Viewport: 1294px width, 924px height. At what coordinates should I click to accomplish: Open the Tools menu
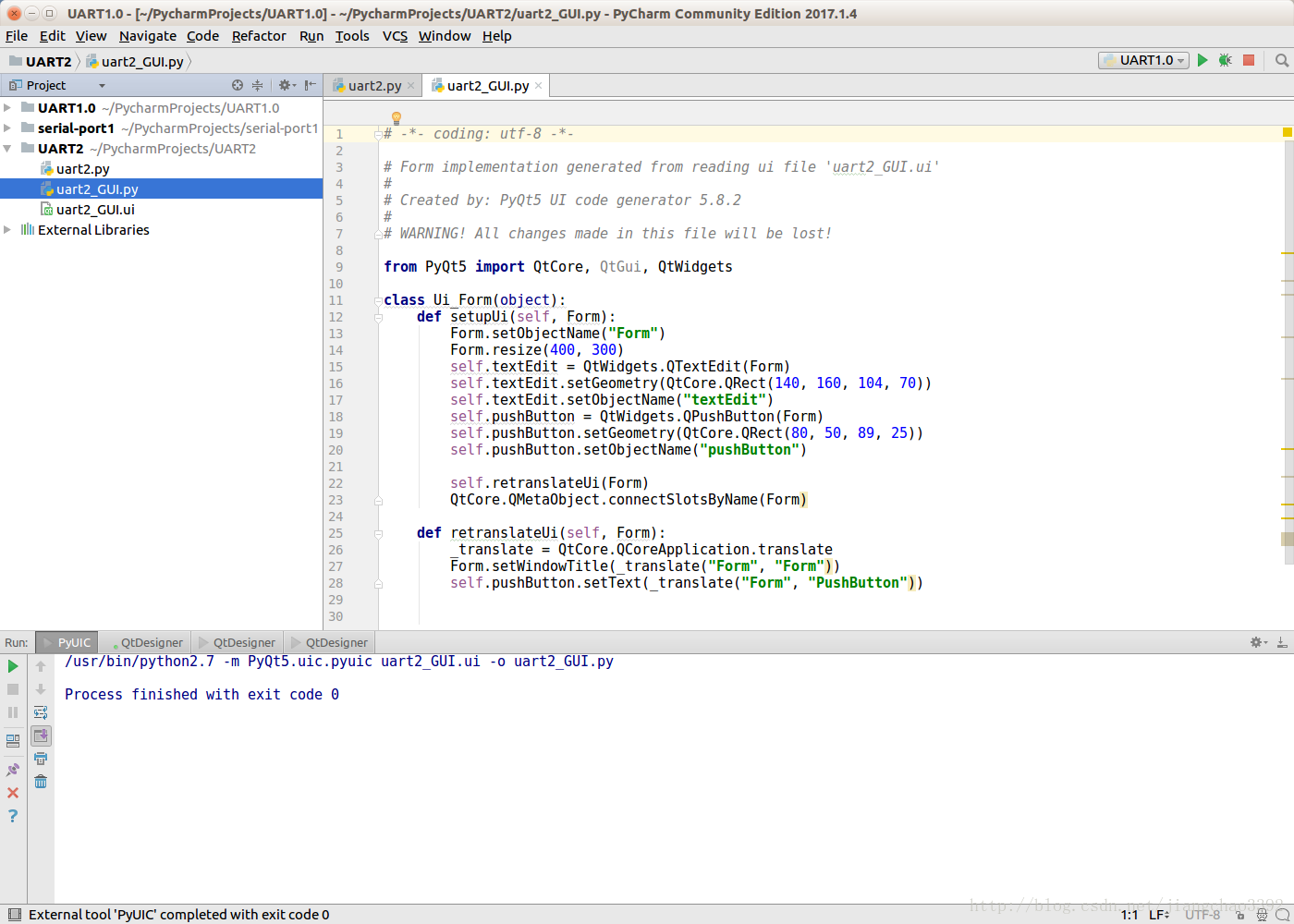[x=352, y=36]
